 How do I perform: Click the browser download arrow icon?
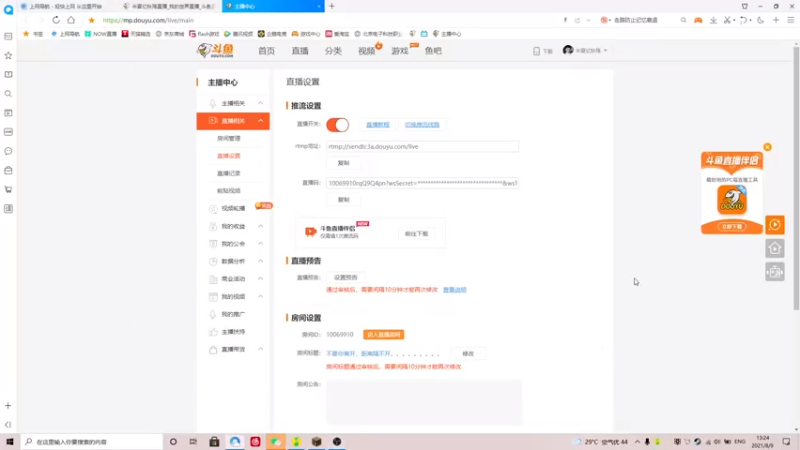point(713,20)
